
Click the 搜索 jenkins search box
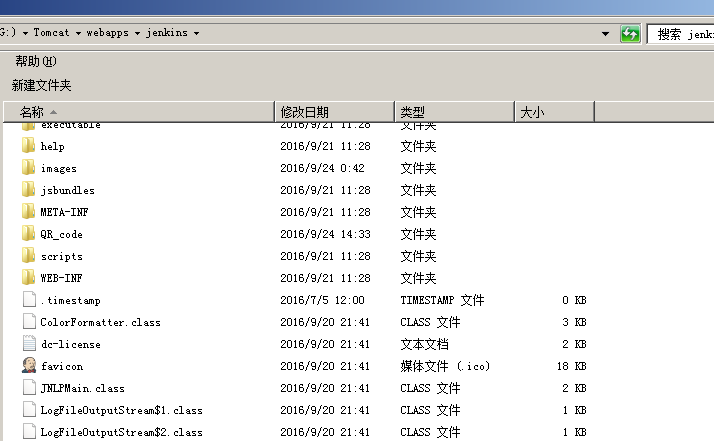(x=681, y=34)
